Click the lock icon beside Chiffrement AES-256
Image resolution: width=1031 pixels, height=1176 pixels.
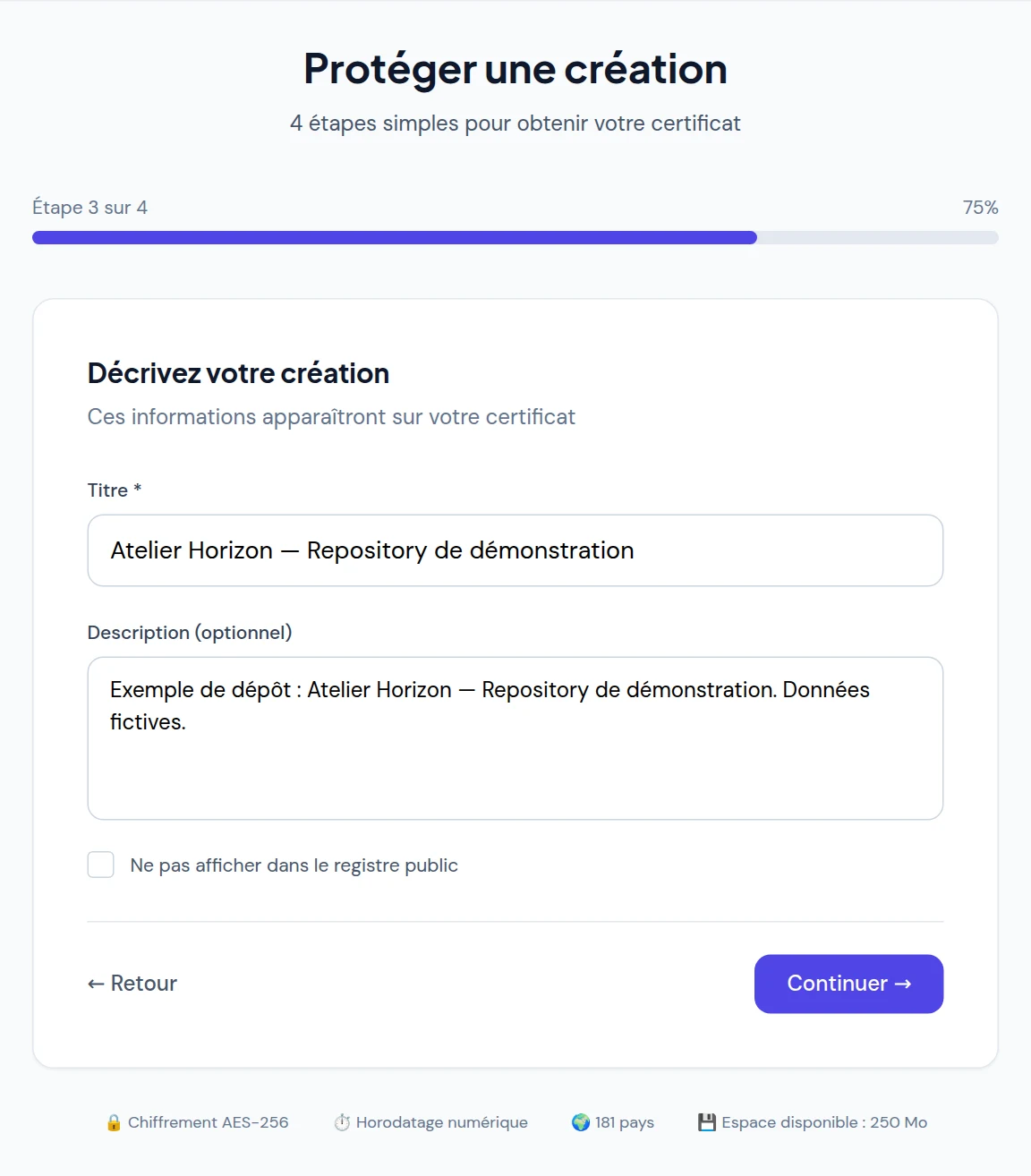click(114, 1122)
